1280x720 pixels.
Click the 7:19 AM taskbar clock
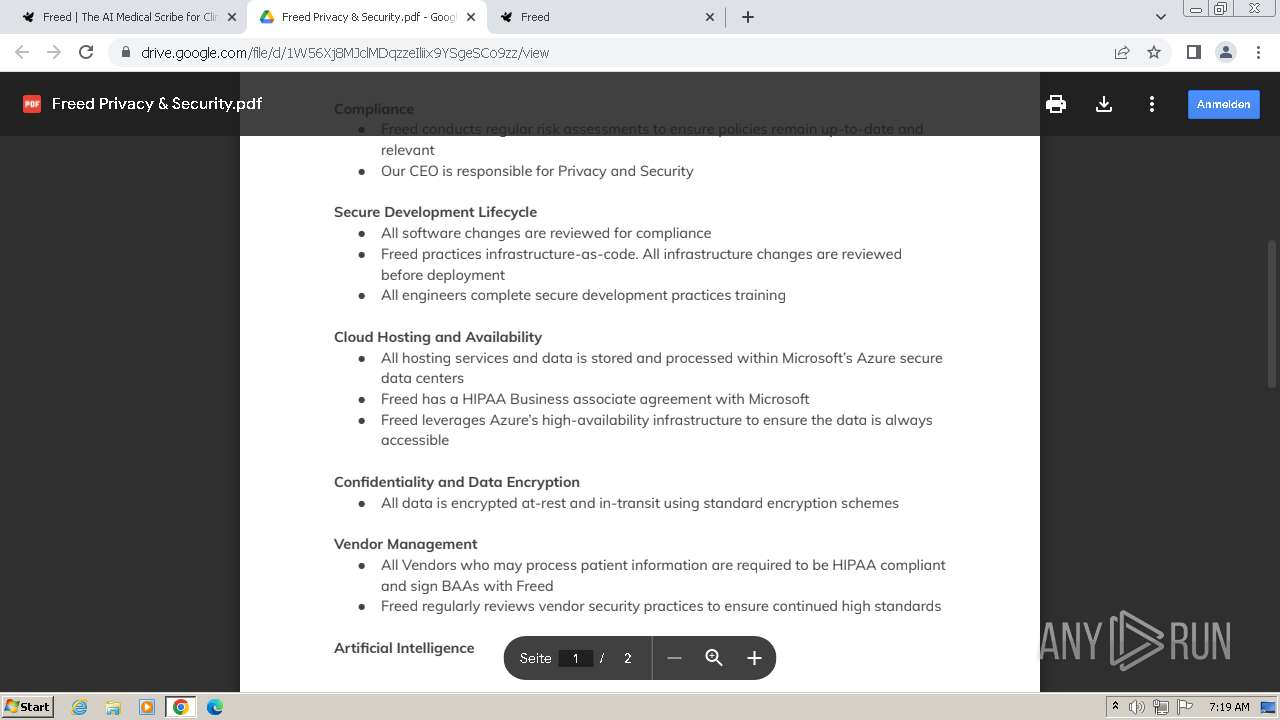tap(1229, 707)
